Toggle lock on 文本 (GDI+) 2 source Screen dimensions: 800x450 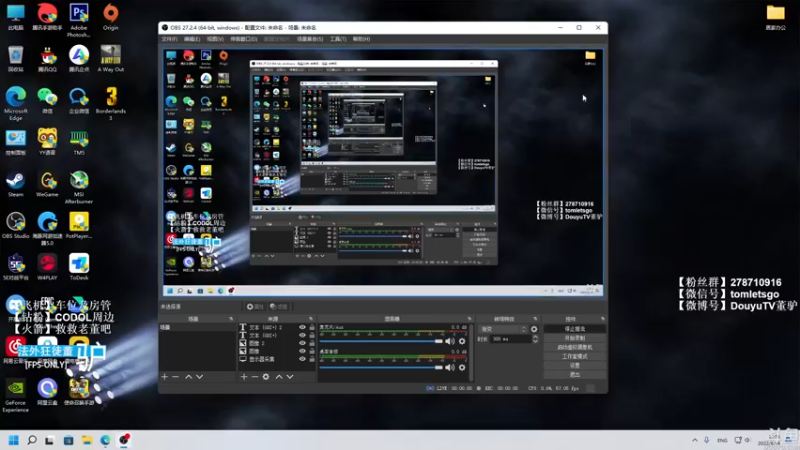click(312, 328)
